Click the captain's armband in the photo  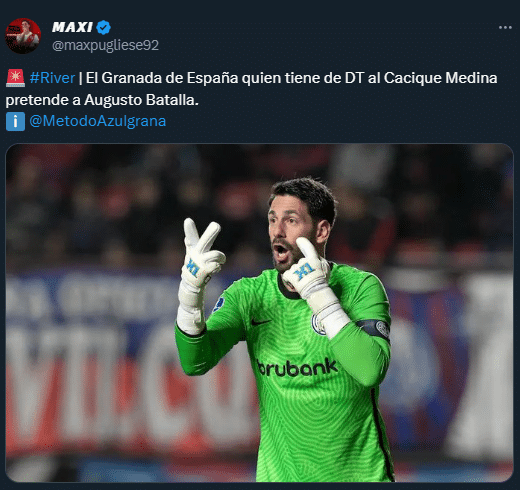click(x=374, y=328)
